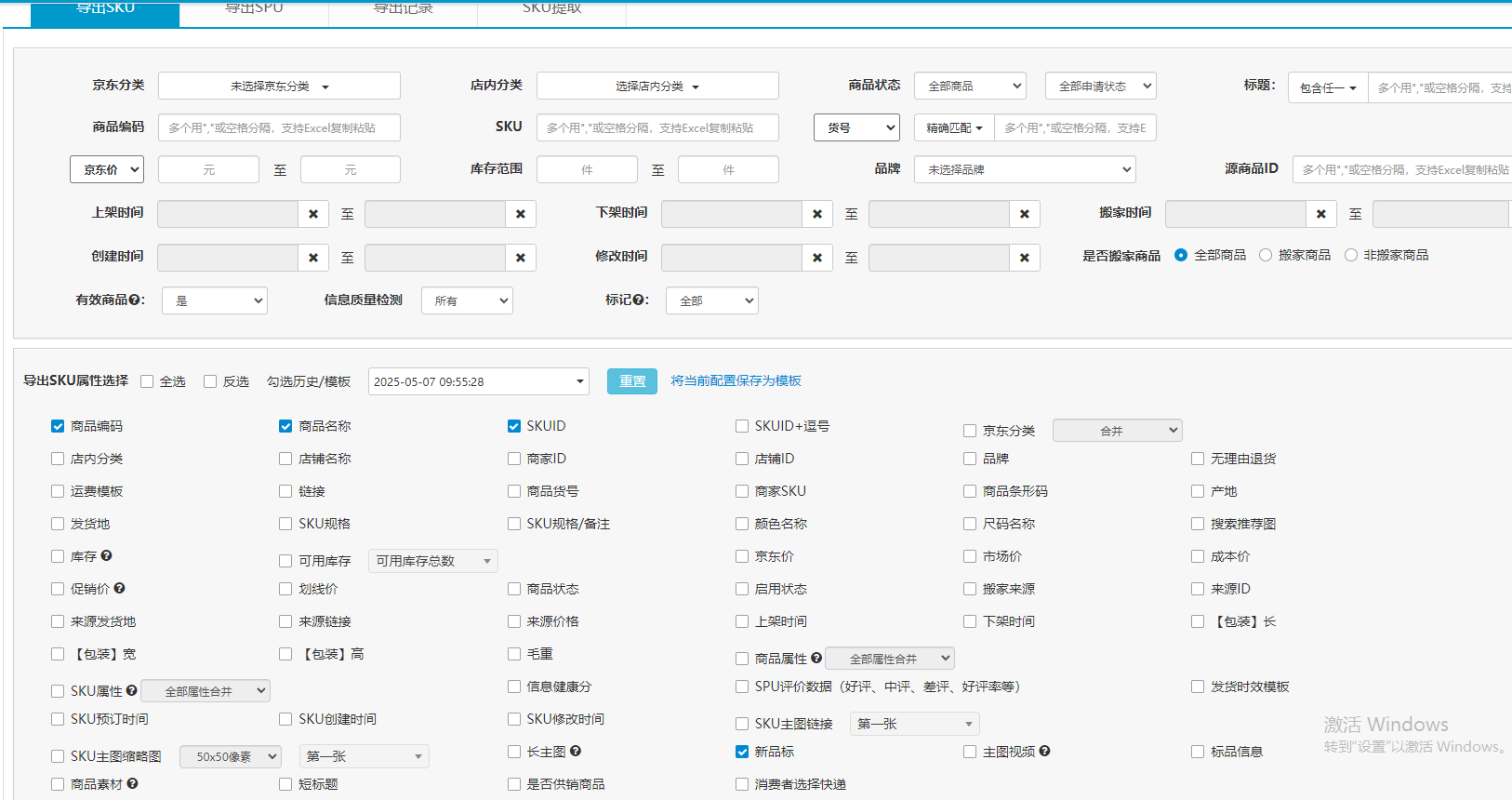The image size is (1512, 800).
Task: Click help icon next to 促销价
Action: click(x=119, y=588)
